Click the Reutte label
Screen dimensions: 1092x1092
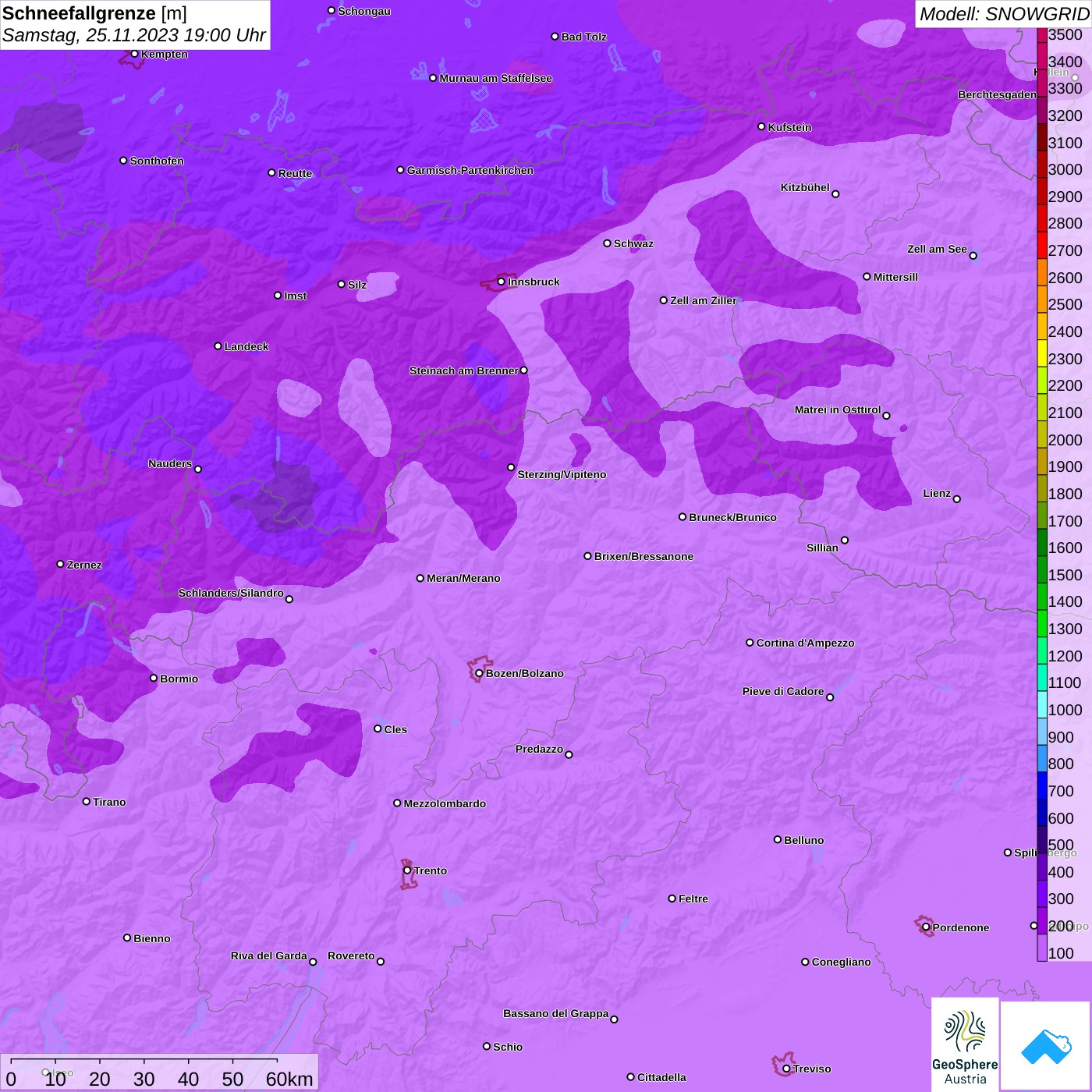point(296,173)
